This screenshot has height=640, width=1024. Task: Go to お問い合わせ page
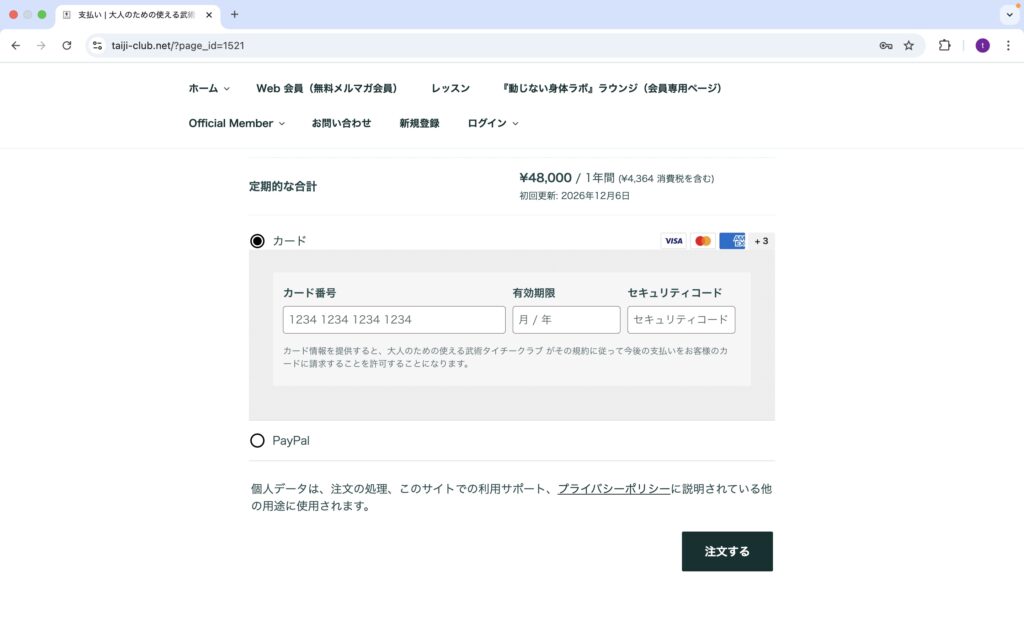(x=341, y=123)
